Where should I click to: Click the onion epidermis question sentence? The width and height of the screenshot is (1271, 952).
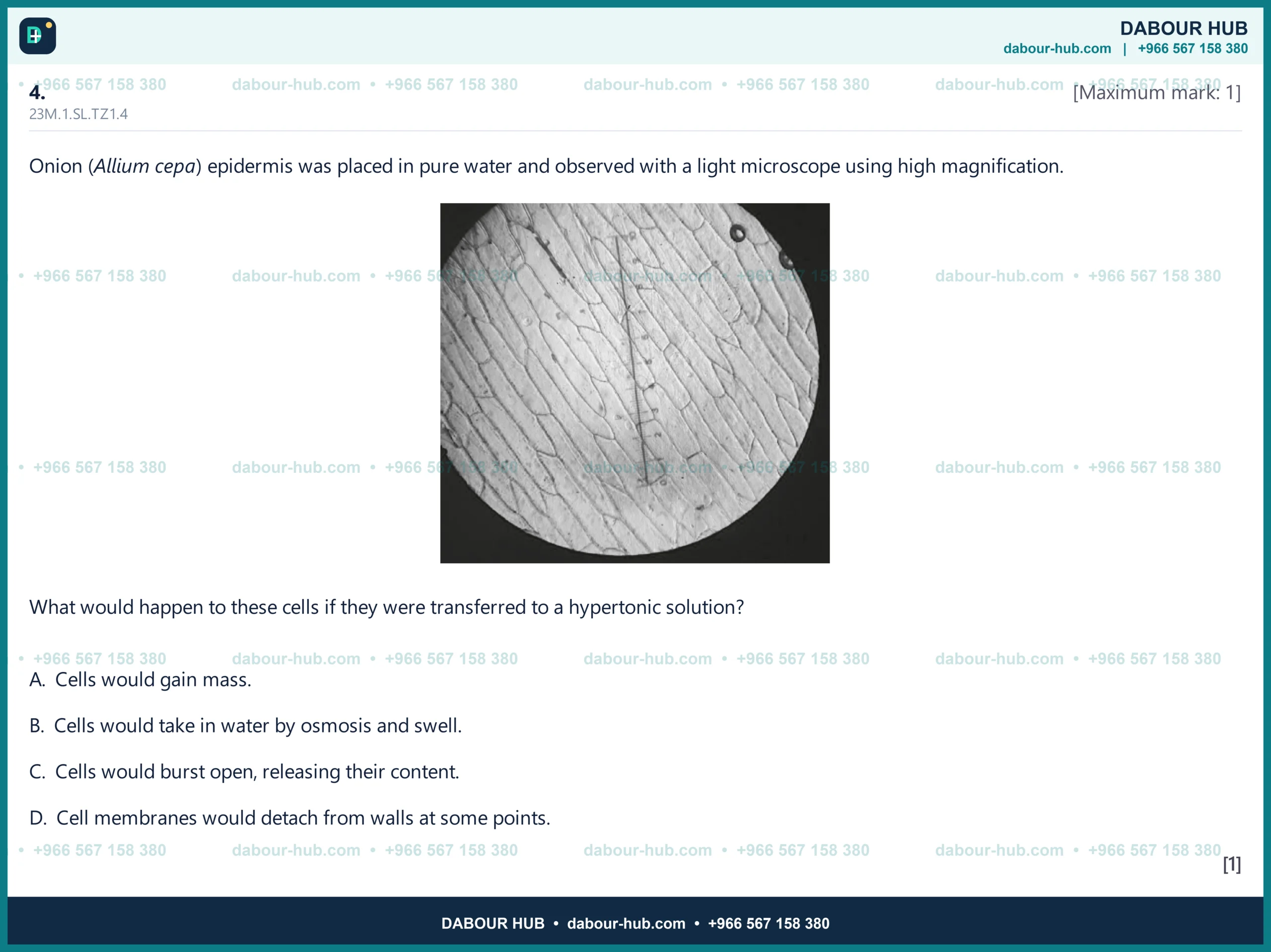(547, 166)
